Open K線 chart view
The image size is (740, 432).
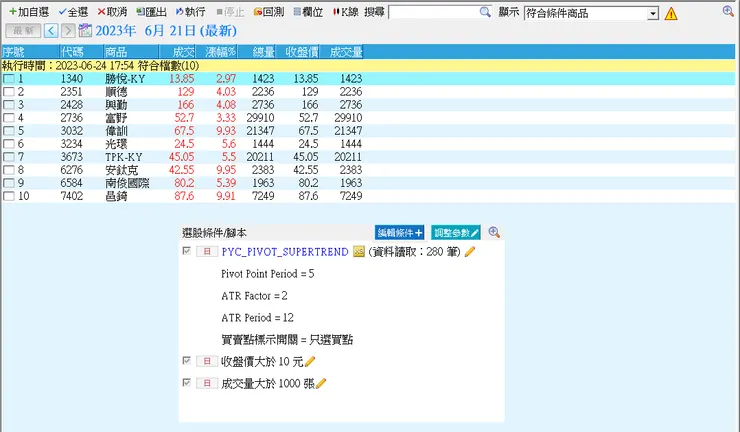(345, 12)
